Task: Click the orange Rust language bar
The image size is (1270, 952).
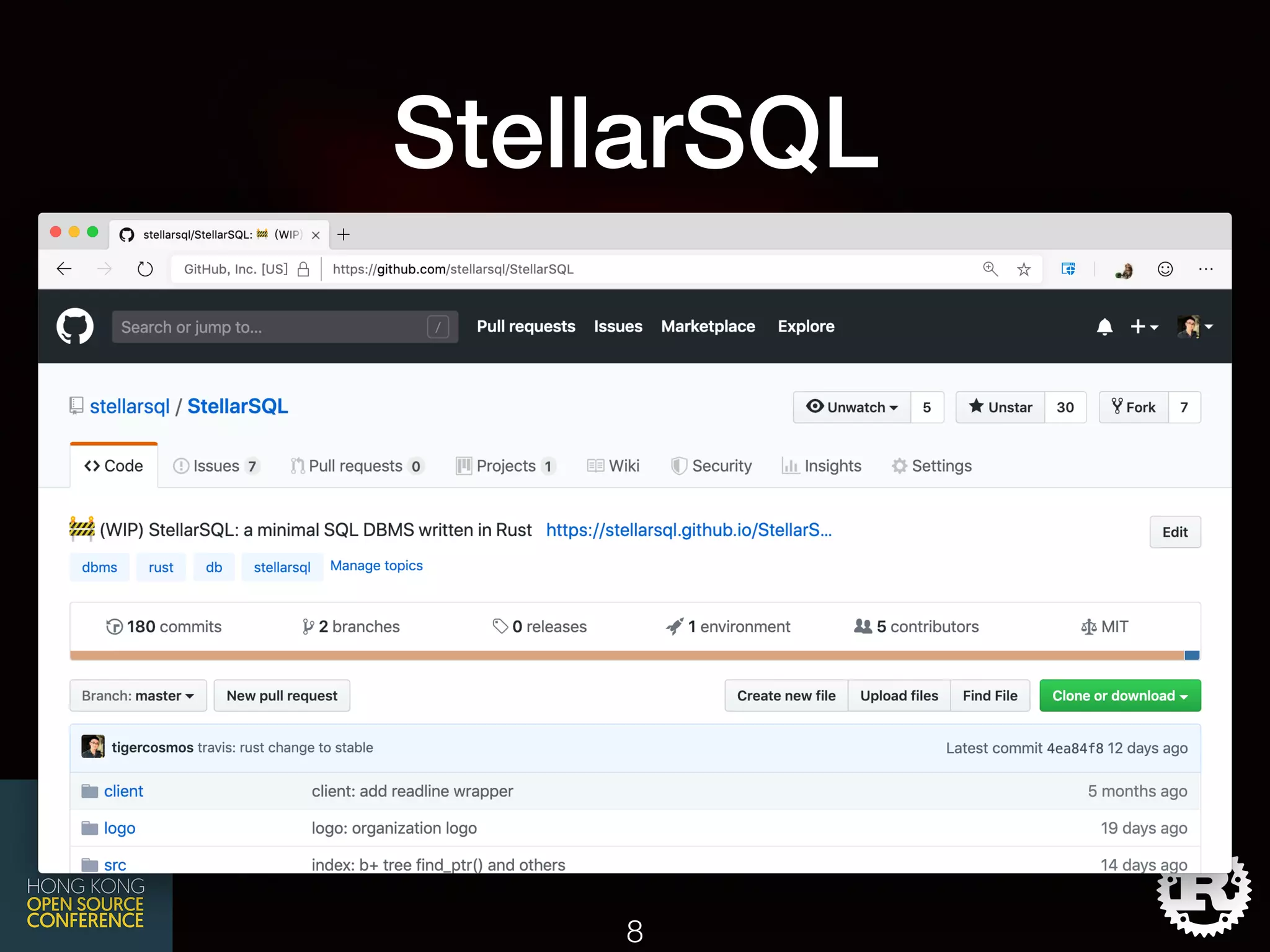Action: (627, 655)
